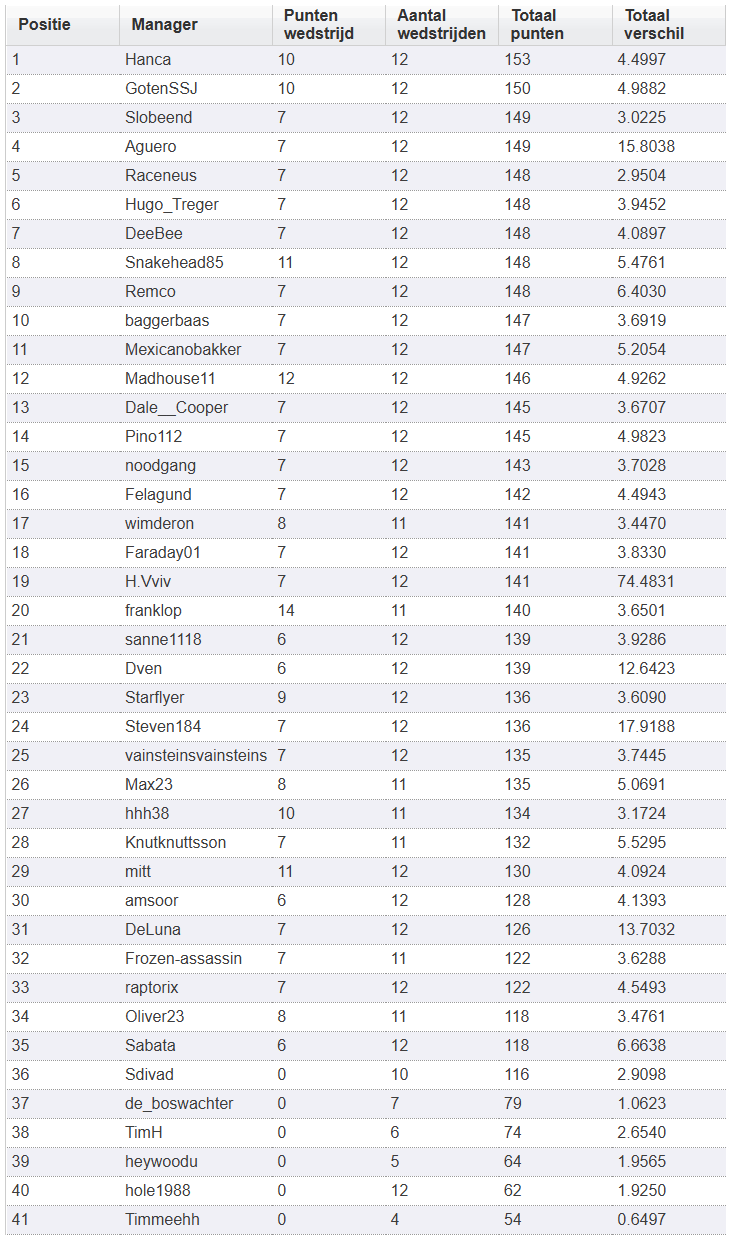Open franklop's manager page
This screenshot has height=1240, width=739.
153,610
